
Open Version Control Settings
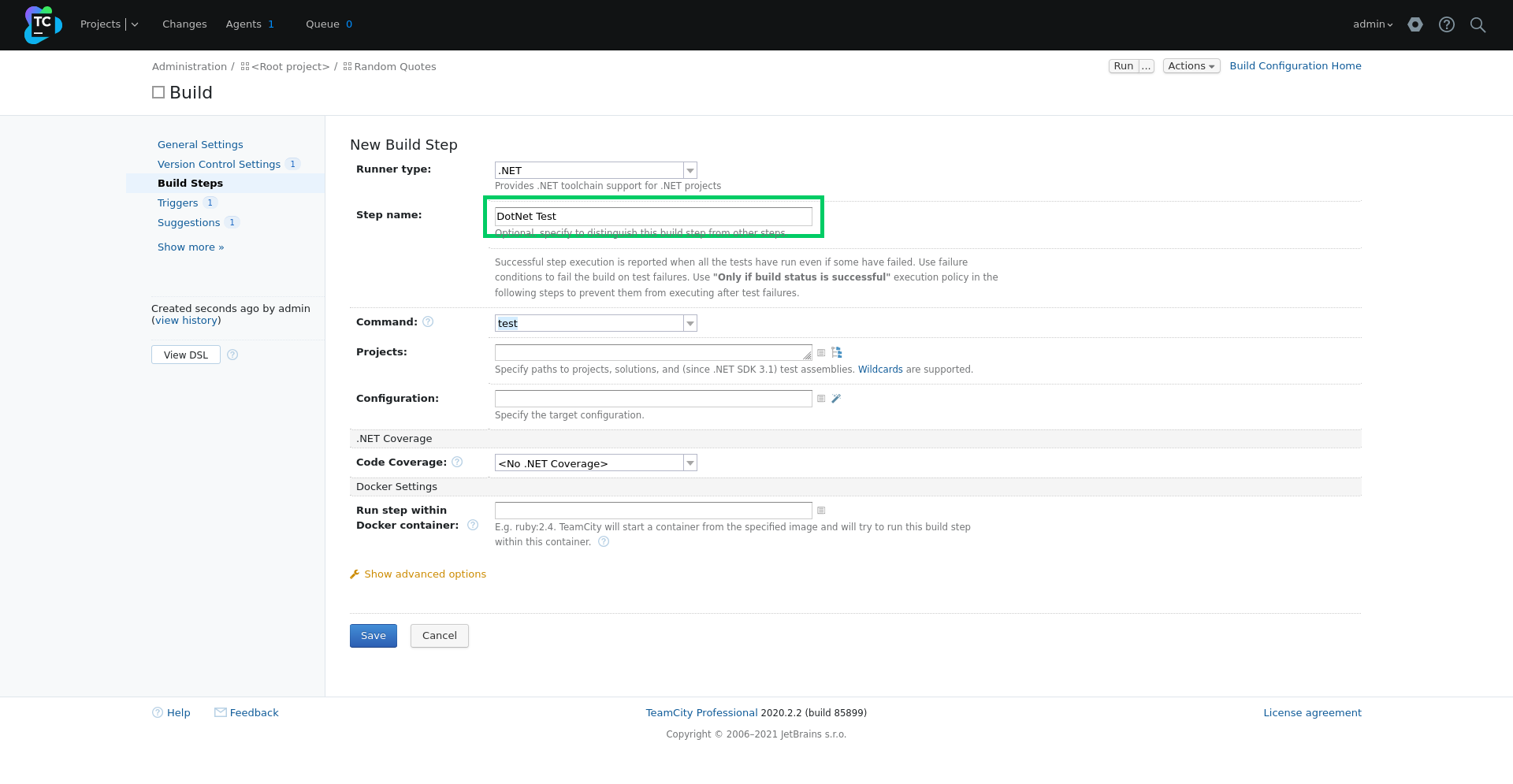tap(219, 165)
